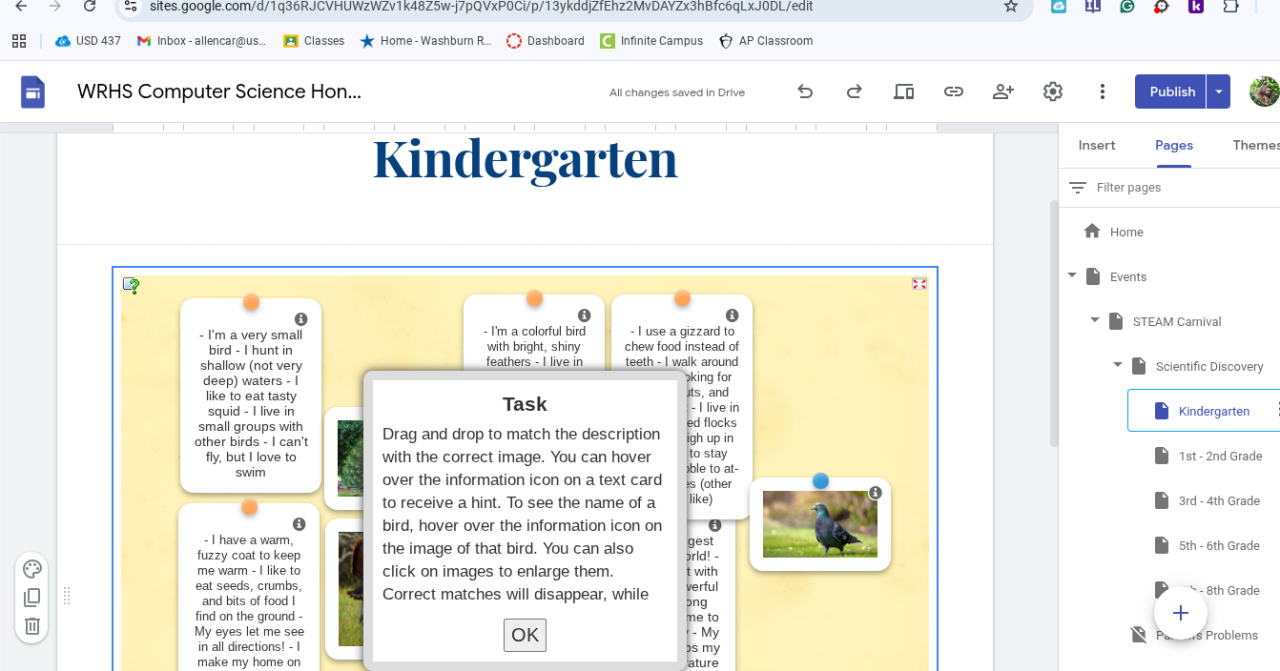Select the Kindergarten page in list
This screenshot has height=671, width=1280.
pos(1213,411)
